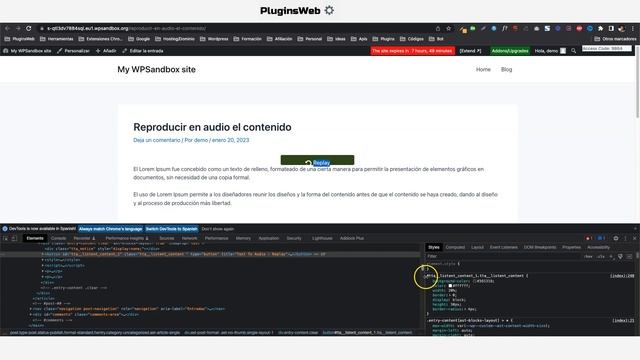The image size is (640, 360).
Task: Open the PluginsWeb bookmarks folder
Action: coord(19,39)
